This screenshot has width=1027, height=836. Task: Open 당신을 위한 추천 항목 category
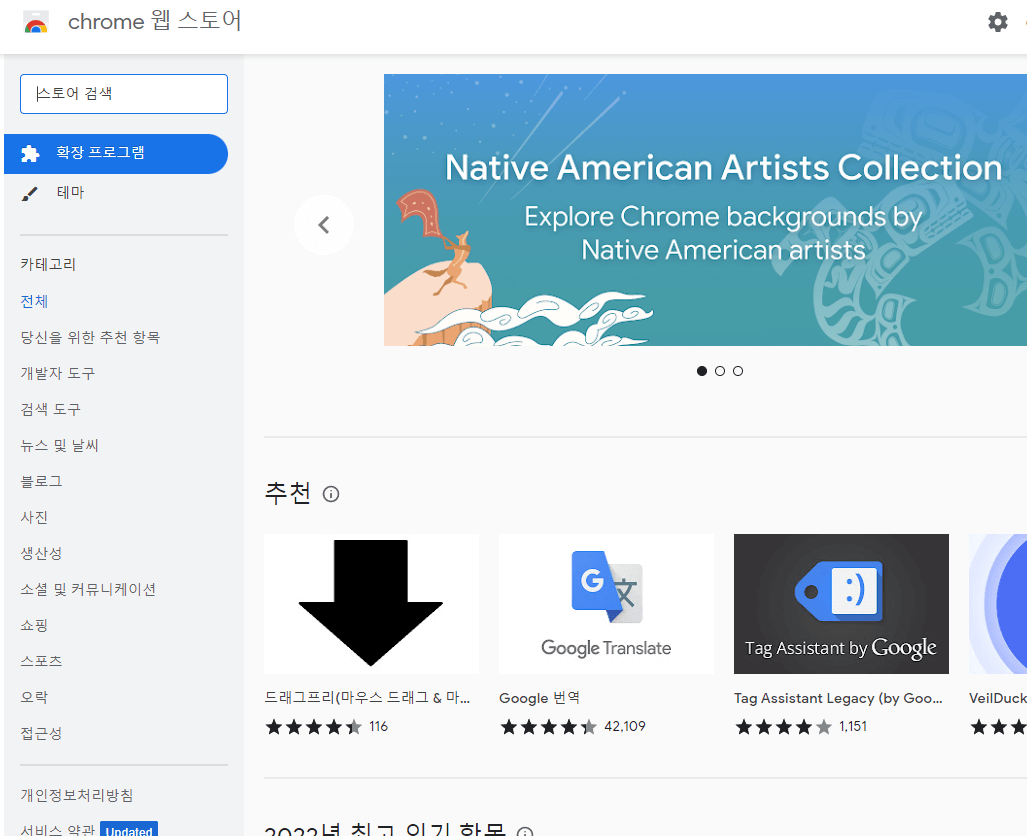click(90, 337)
